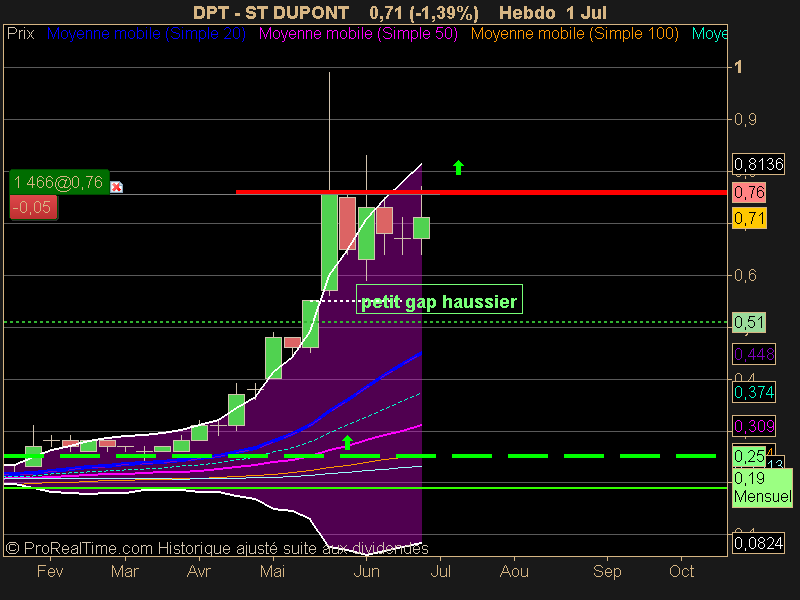Select the red horizontal resistance line

point(481,192)
